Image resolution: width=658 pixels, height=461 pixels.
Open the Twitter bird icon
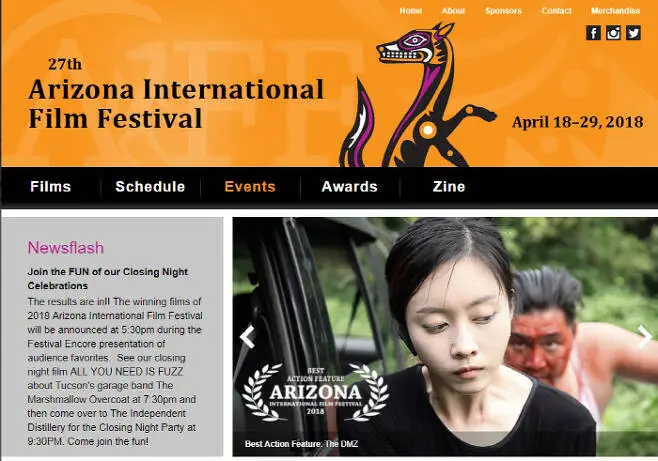[x=633, y=33]
